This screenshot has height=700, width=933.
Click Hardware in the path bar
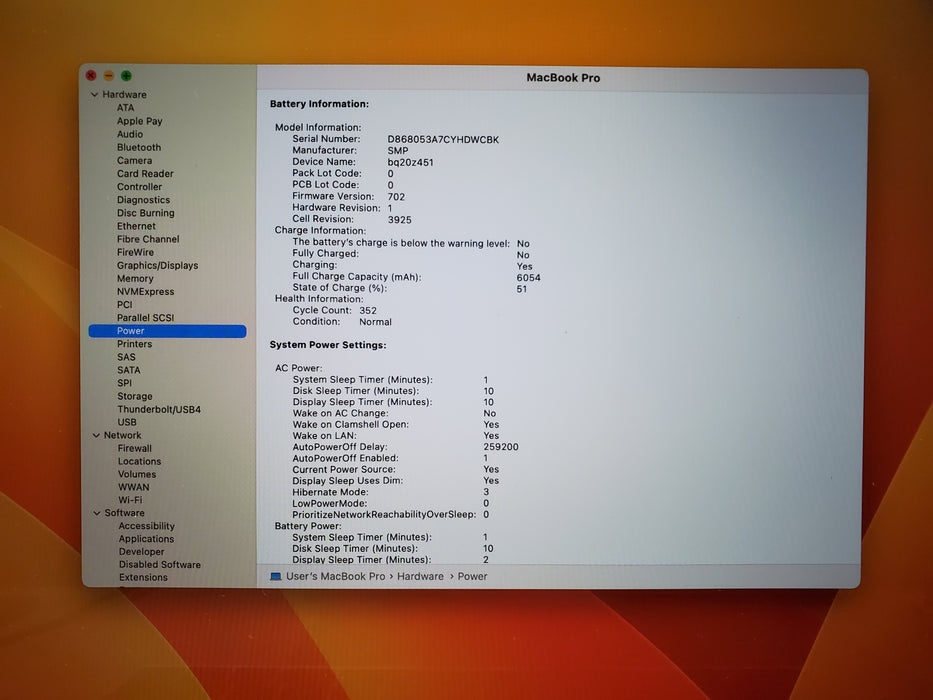[x=420, y=577]
